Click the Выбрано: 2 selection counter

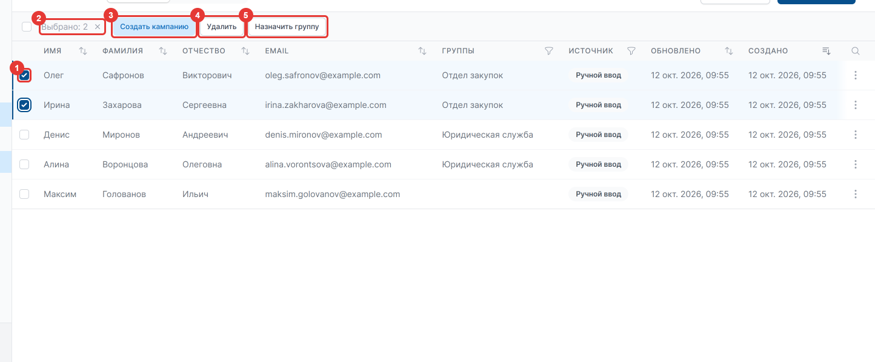[64, 27]
